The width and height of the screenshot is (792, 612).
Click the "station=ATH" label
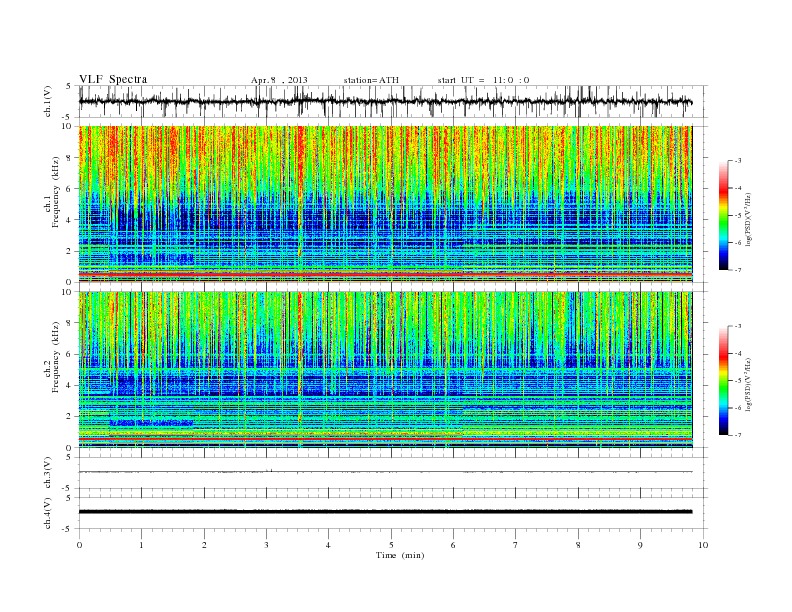[x=371, y=80]
